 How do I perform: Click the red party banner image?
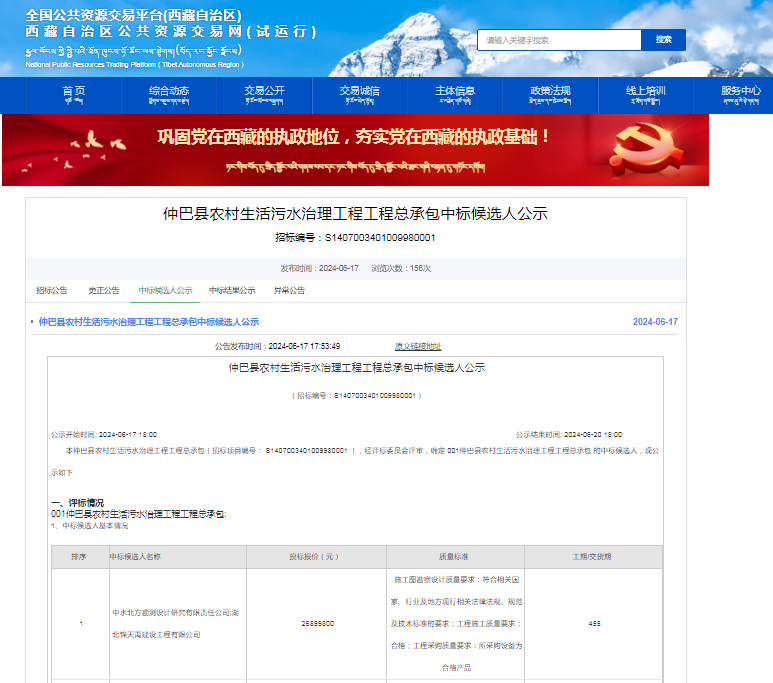355,150
